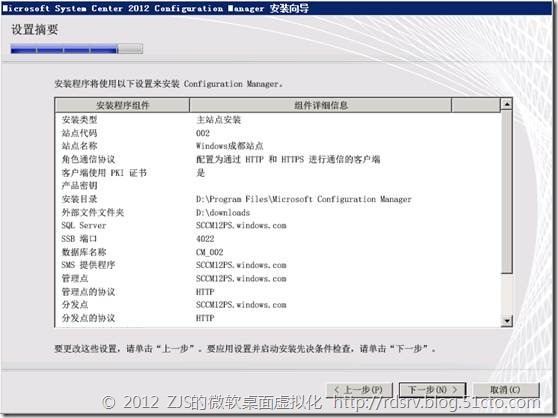Select the 产品密钥 row
This screenshot has width=558, height=418.
[x=278, y=186]
